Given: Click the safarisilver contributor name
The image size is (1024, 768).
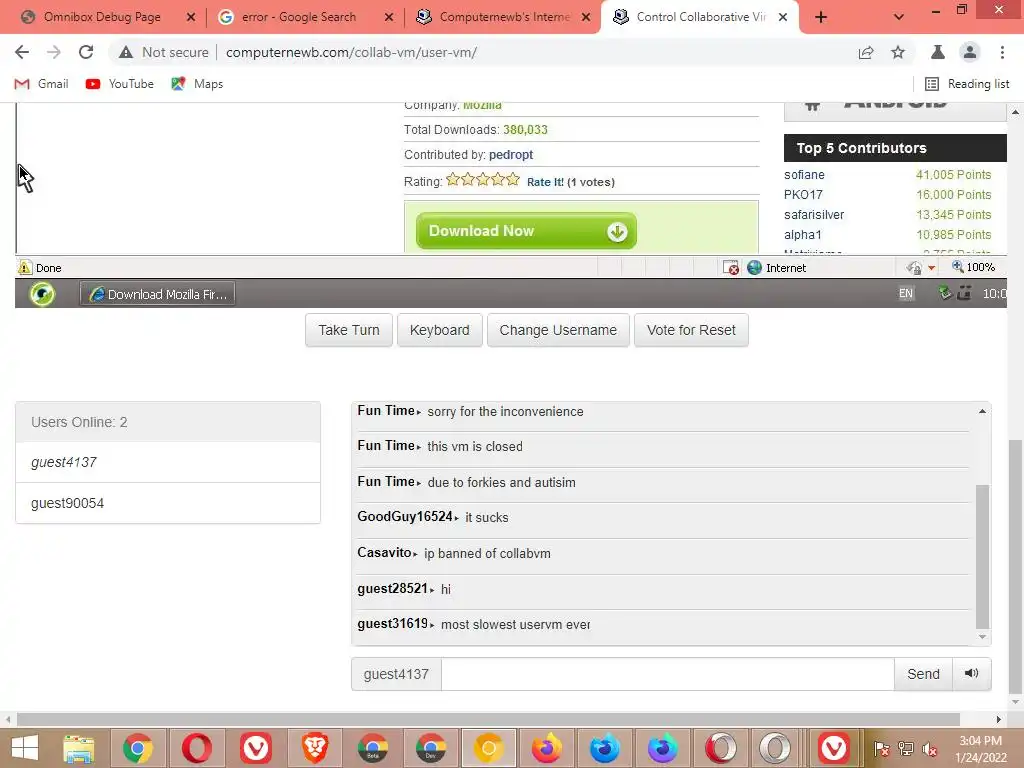Looking at the screenshot, I should (814, 215).
